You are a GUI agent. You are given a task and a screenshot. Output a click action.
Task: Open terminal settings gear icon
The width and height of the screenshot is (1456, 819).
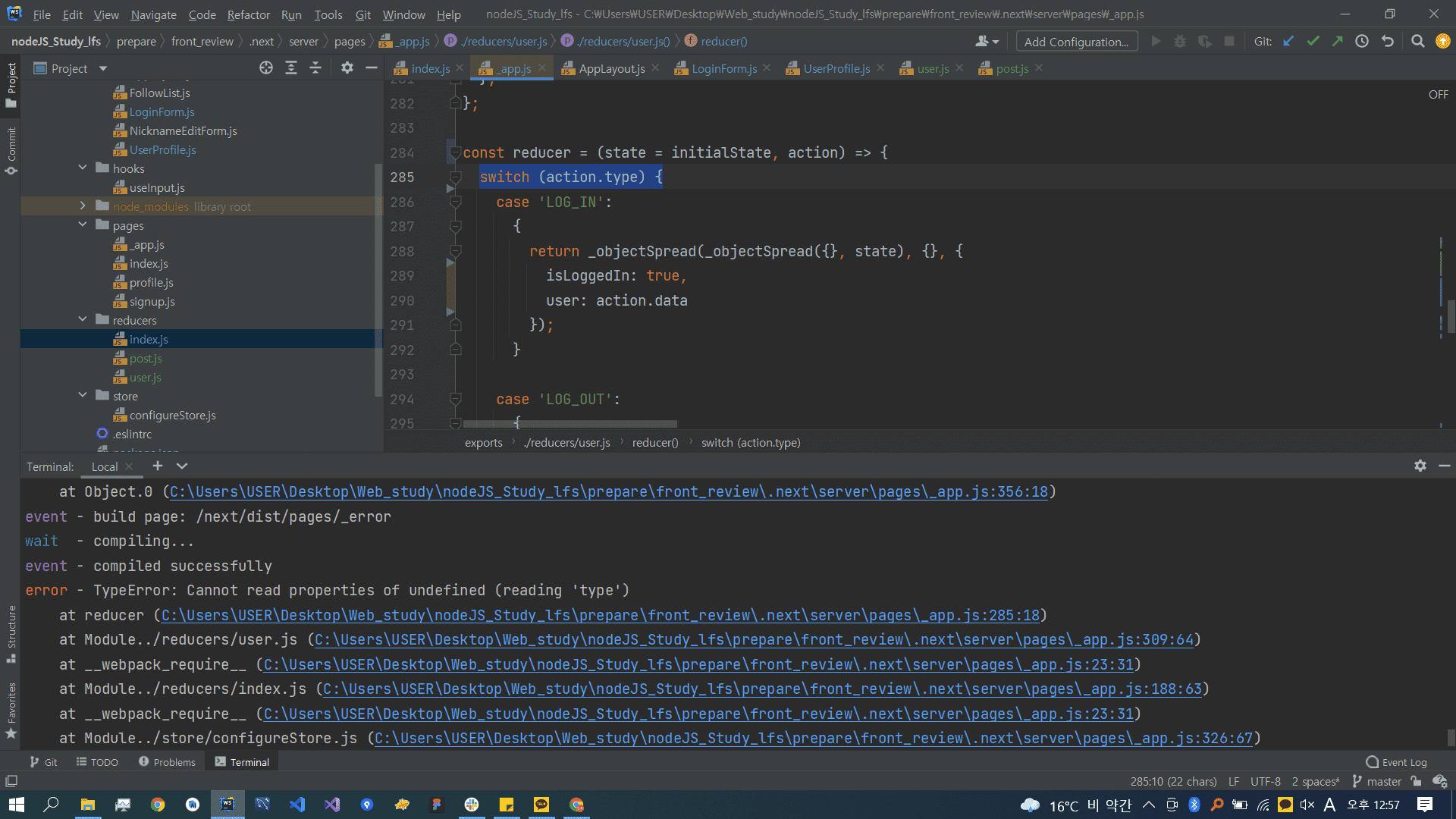coord(1420,466)
